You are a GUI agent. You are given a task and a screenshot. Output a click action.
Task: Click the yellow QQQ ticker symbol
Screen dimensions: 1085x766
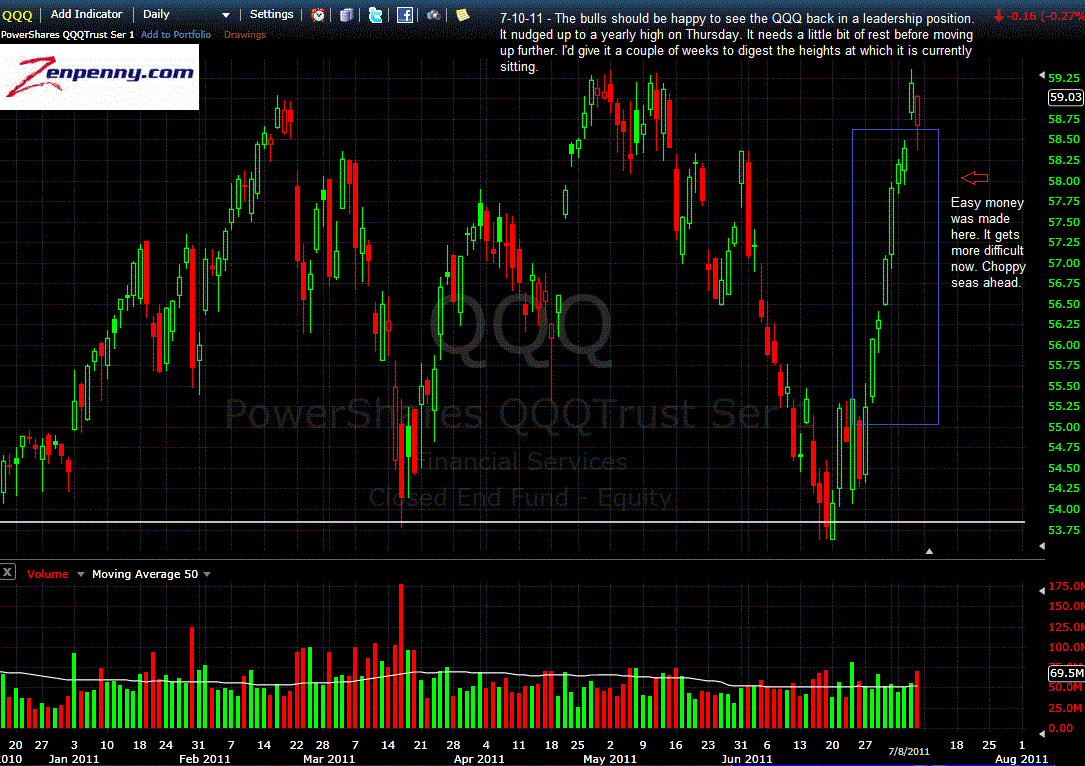pyautogui.click(x=17, y=15)
